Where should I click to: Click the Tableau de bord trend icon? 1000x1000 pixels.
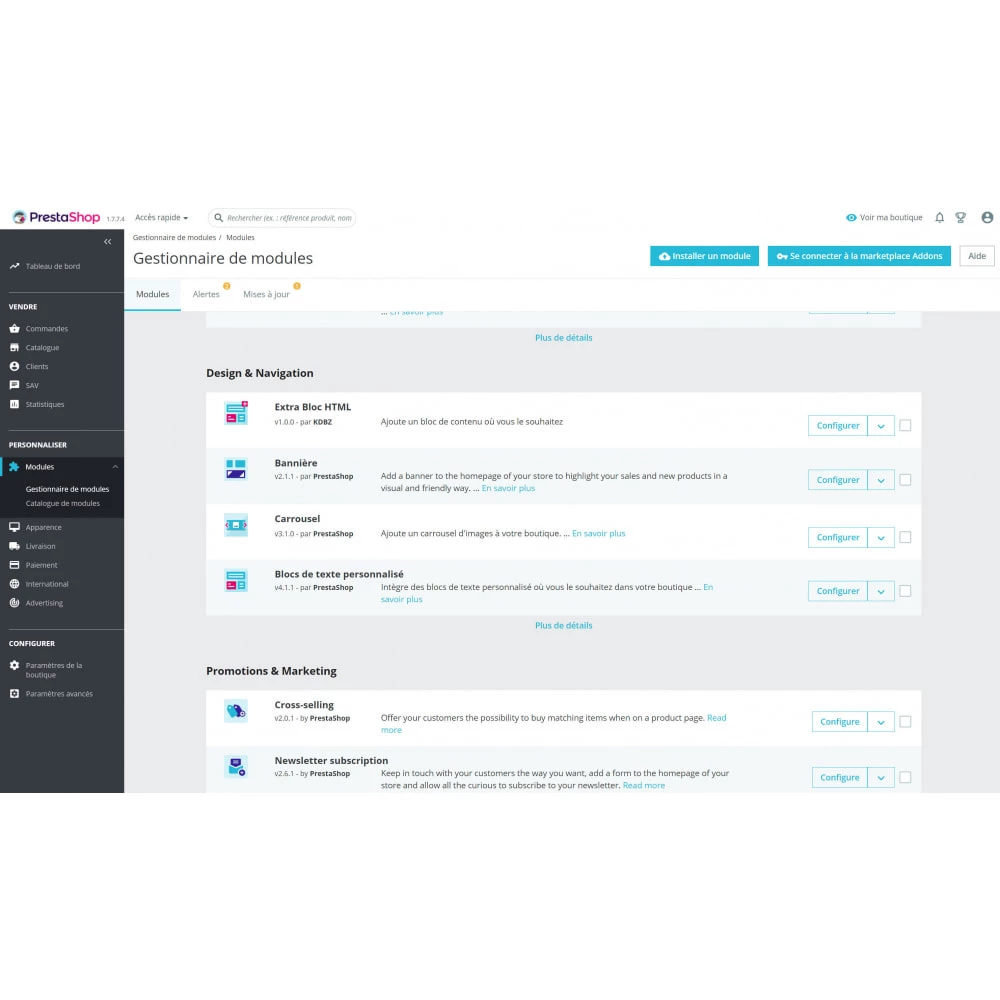[15, 266]
